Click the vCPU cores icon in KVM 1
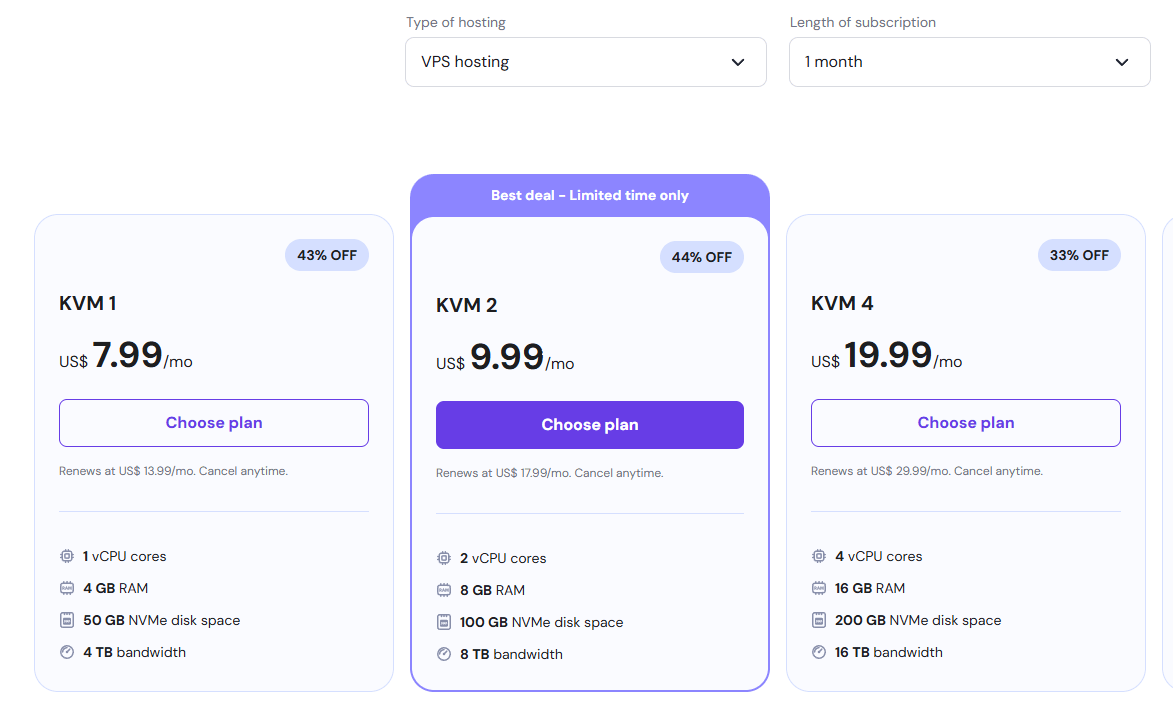Screen dimensions: 1173x711 click(67, 556)
